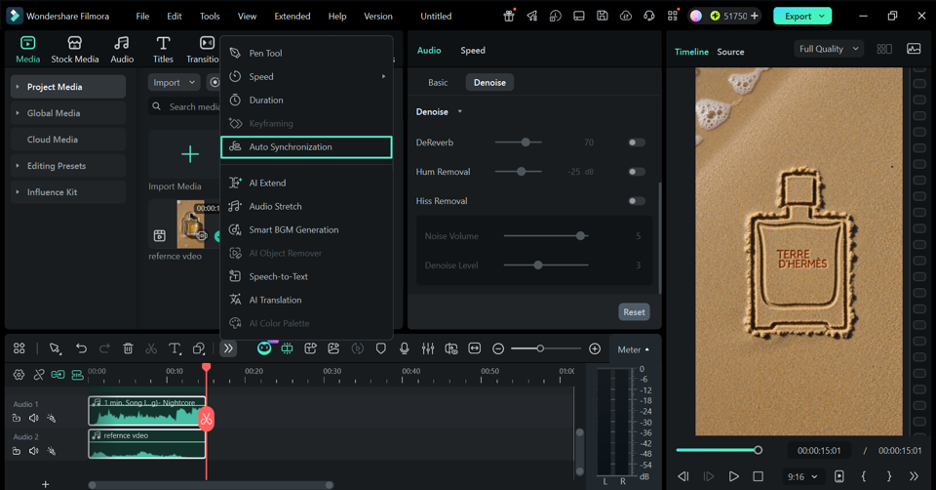
Task: Click the red scissors split button on playhead
Action: click(207, 419)
